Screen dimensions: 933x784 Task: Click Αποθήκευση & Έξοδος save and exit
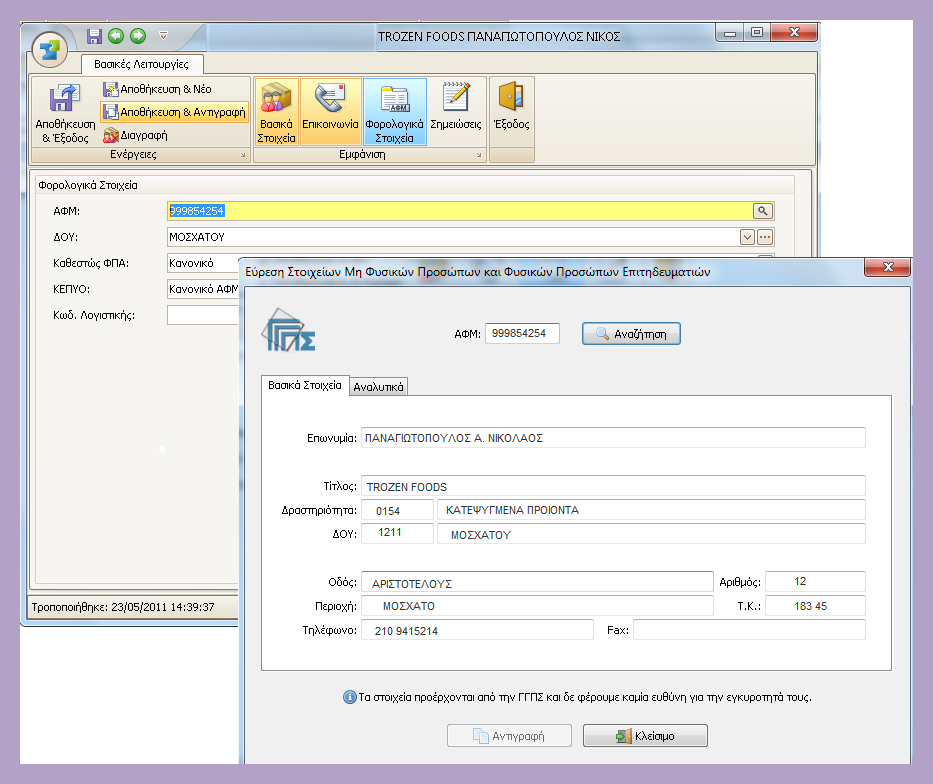pos(65,113)
